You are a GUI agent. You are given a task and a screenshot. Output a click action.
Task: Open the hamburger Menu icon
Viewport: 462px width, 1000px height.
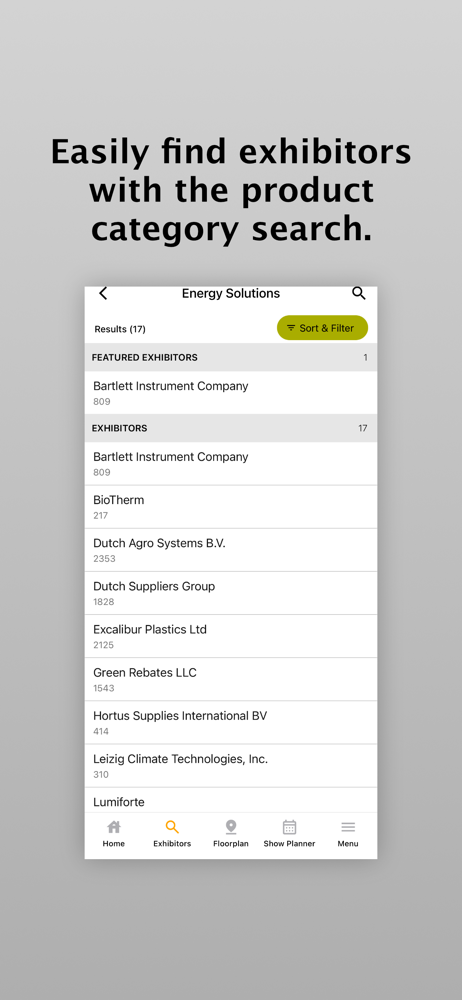348,827
